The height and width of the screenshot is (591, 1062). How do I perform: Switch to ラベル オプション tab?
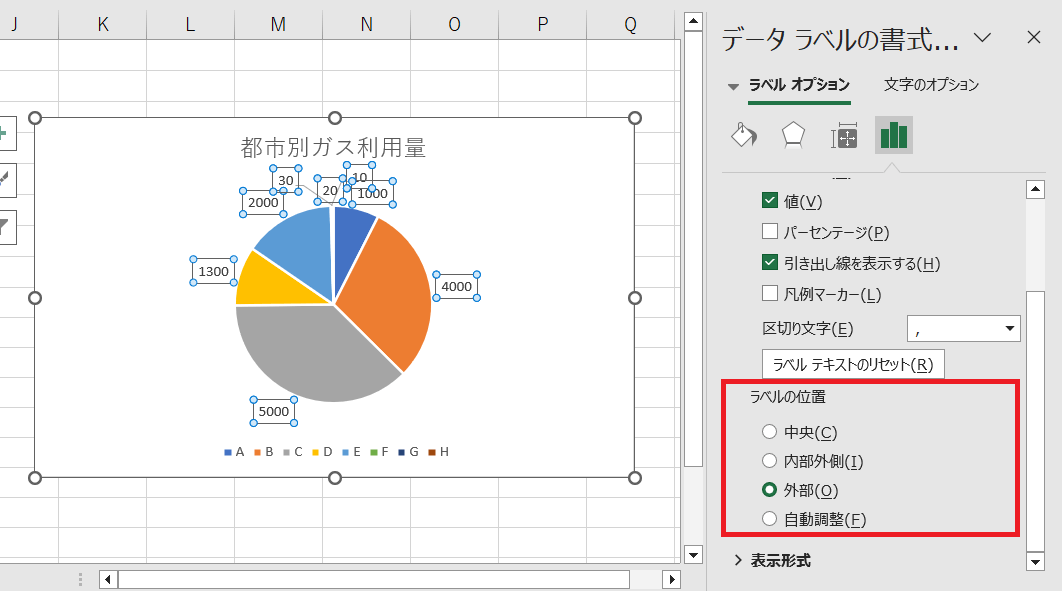799,85
